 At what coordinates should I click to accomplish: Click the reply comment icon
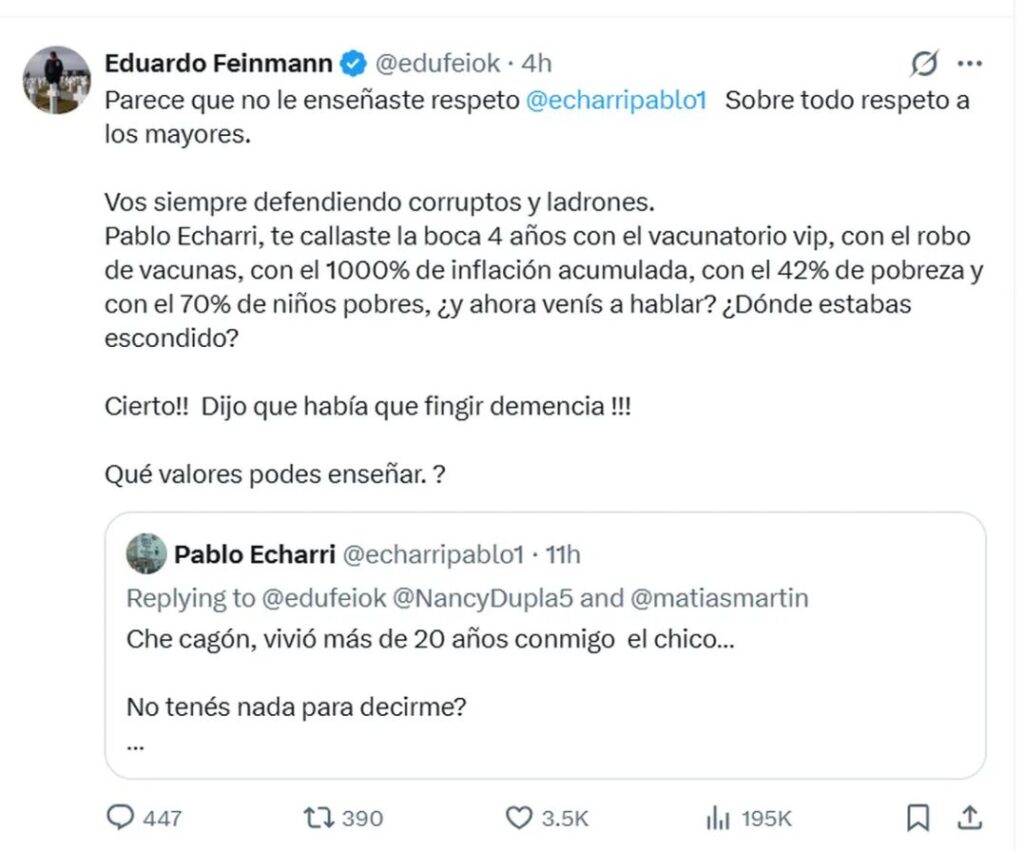pos(121,818)
